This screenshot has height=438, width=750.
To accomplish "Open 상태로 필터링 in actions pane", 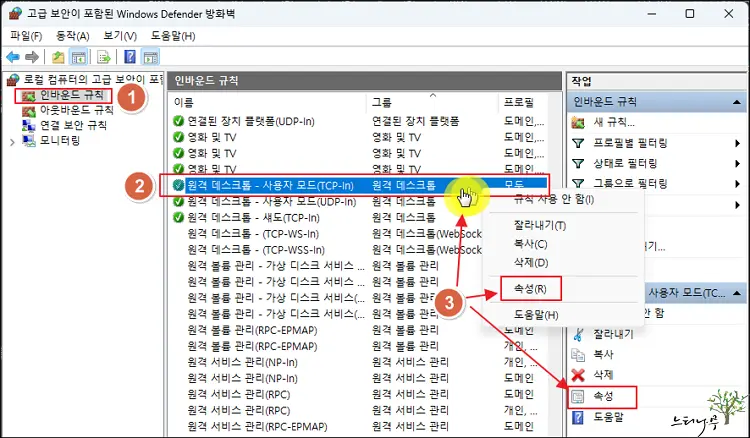I will 625,164.
